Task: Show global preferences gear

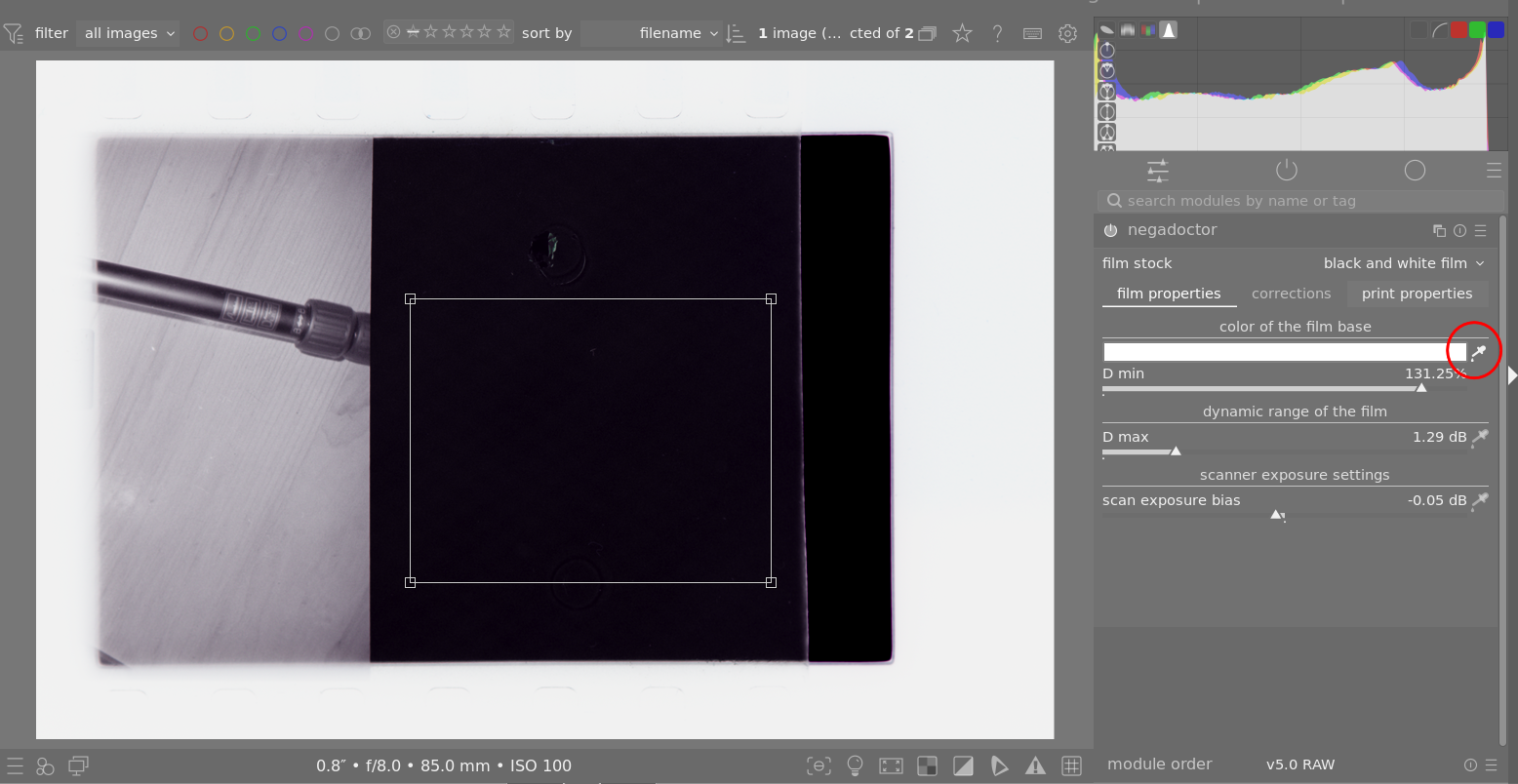Action: click(x=1067, y=33)
